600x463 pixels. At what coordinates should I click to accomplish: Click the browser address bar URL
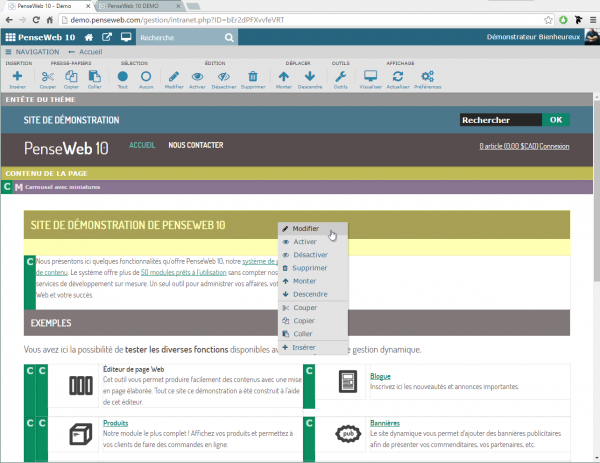[x=177, y=20]
